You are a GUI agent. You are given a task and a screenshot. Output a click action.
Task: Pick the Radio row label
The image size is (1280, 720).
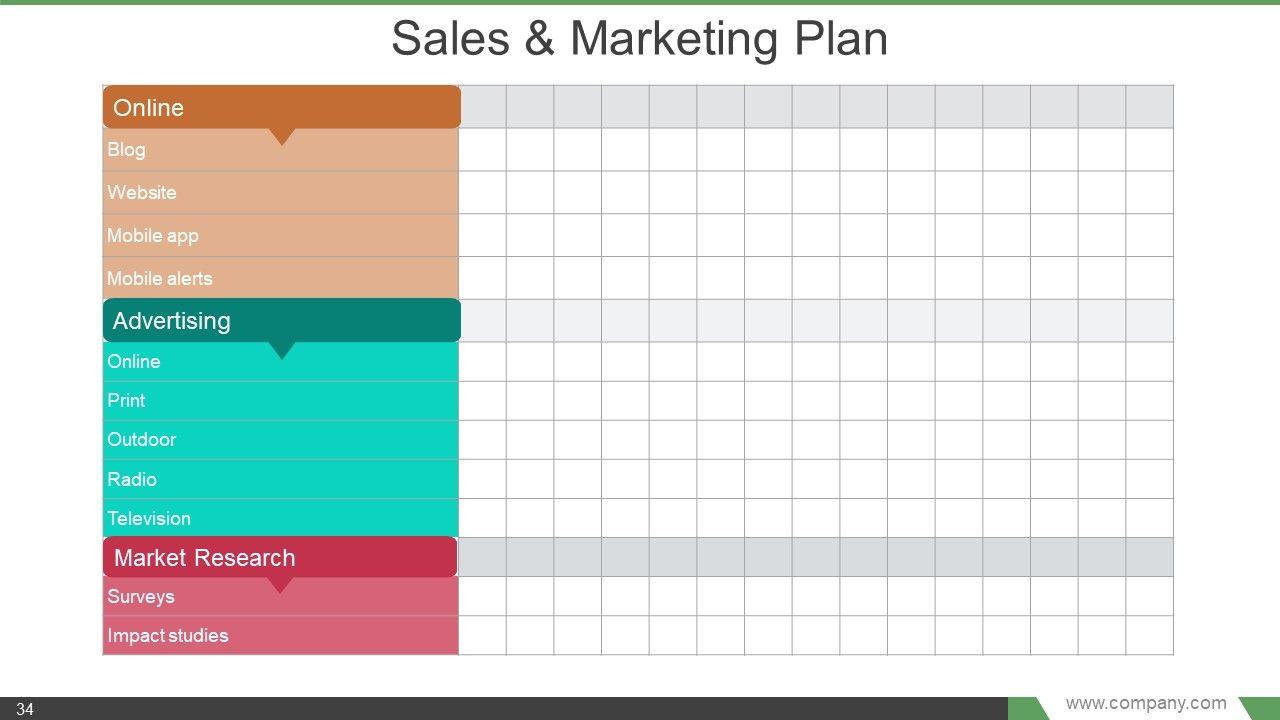pyautogui.click(x=132, y=479)
